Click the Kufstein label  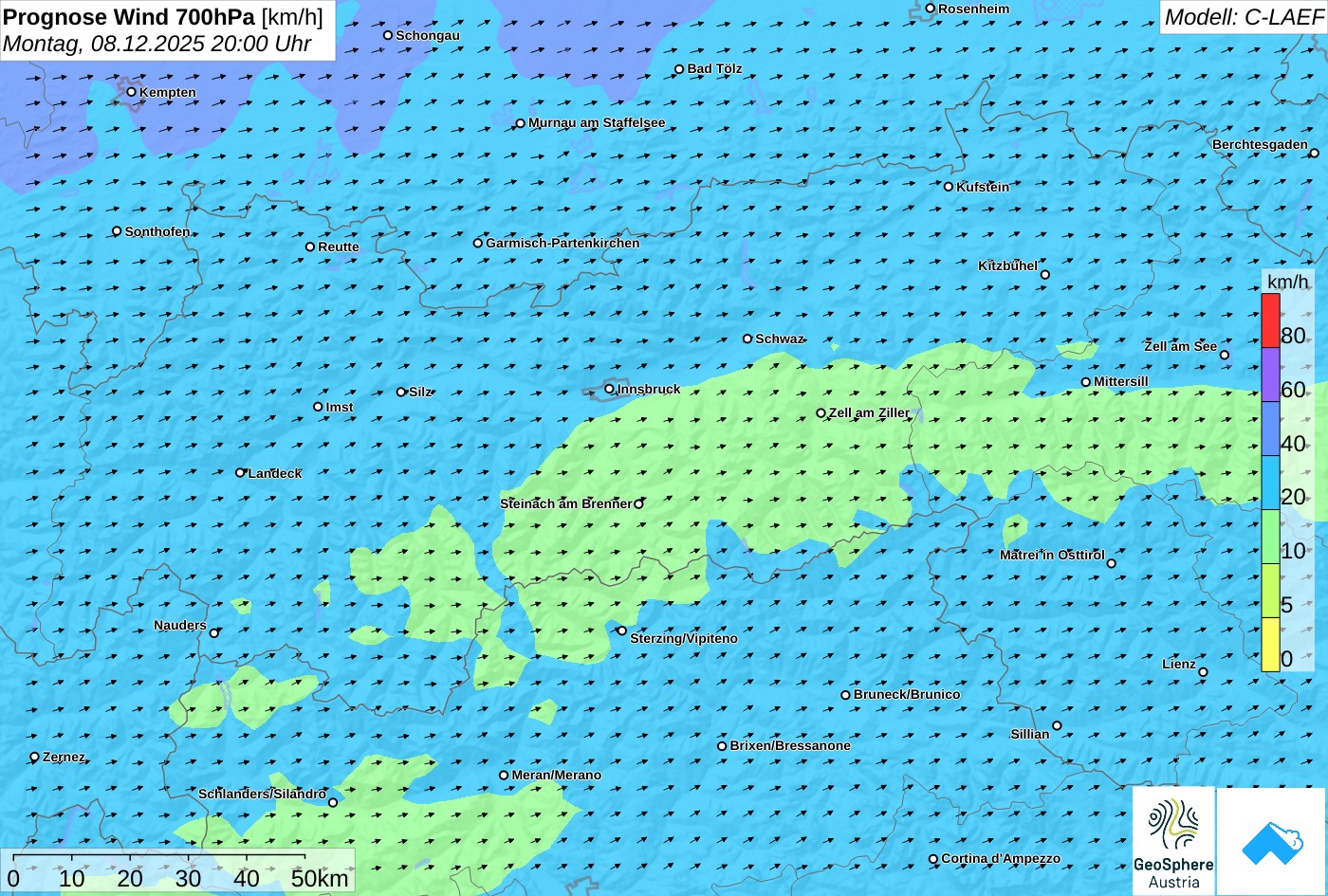pos(983,187)
